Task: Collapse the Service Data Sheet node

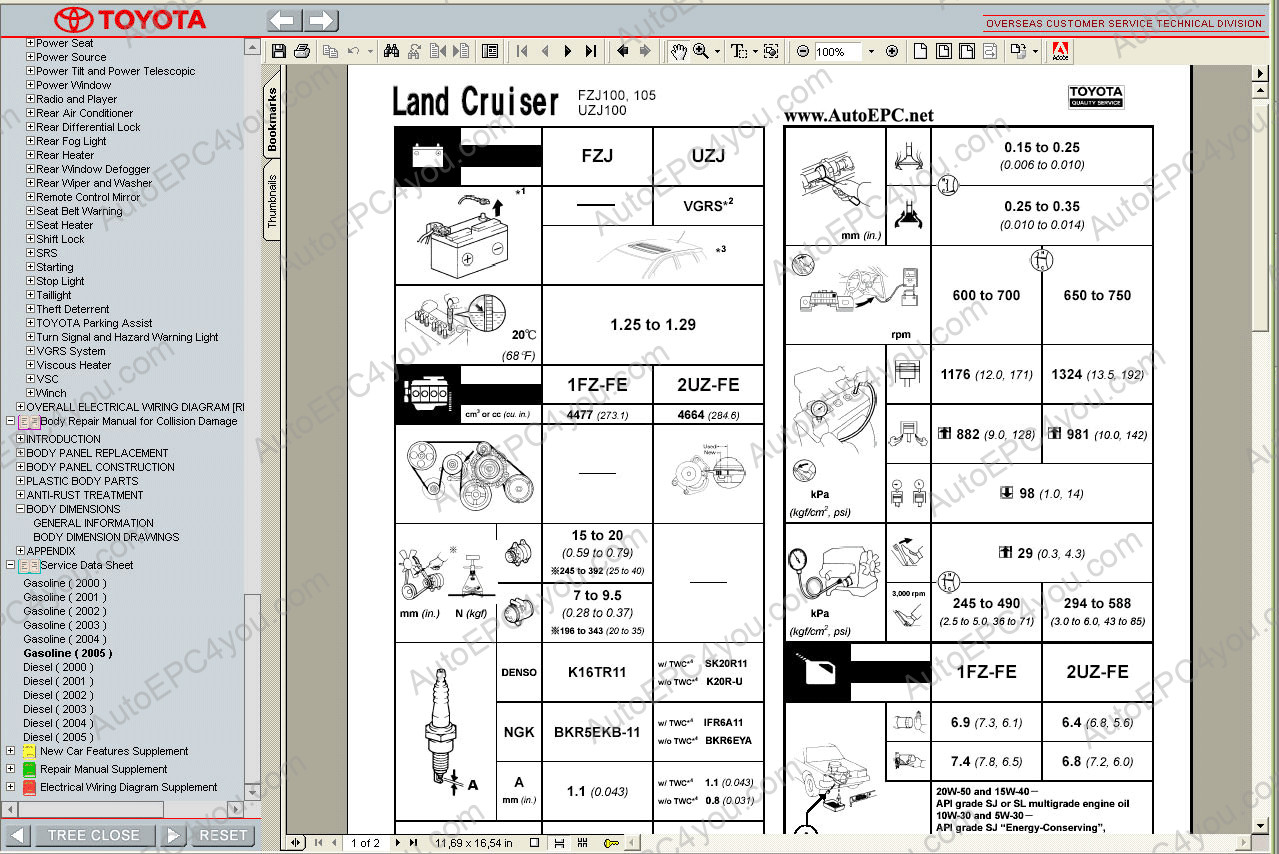Action: (11, 565)
